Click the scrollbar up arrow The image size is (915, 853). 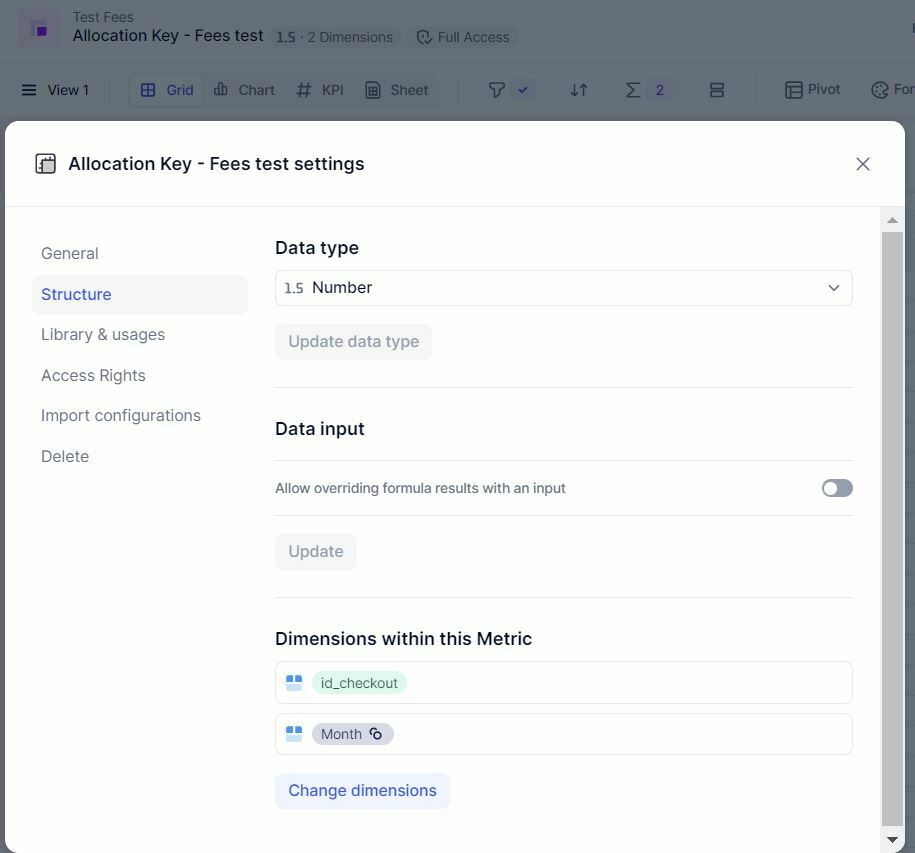pos(892,220)
